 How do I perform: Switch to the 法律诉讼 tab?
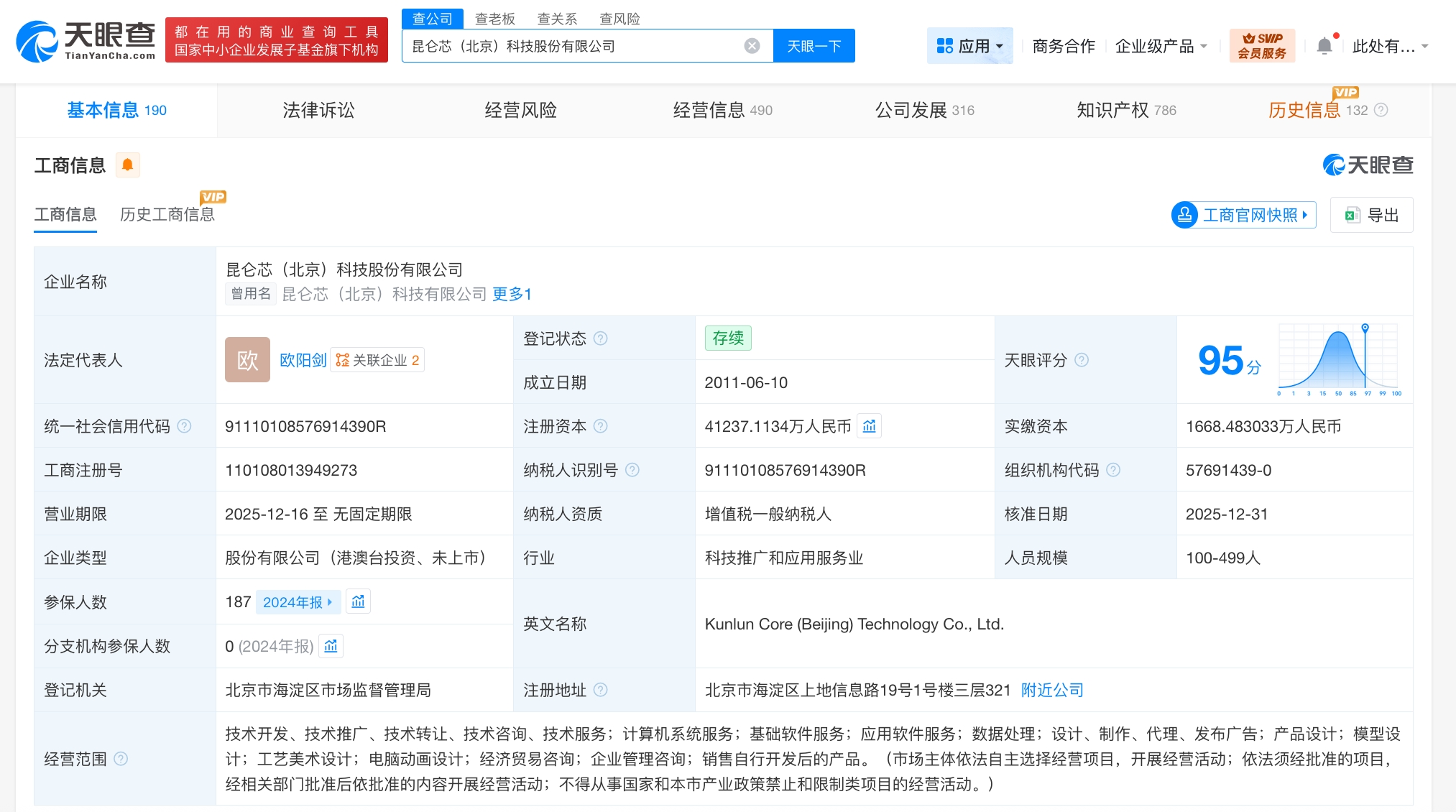pyautogui.click(x=318, y=110)
